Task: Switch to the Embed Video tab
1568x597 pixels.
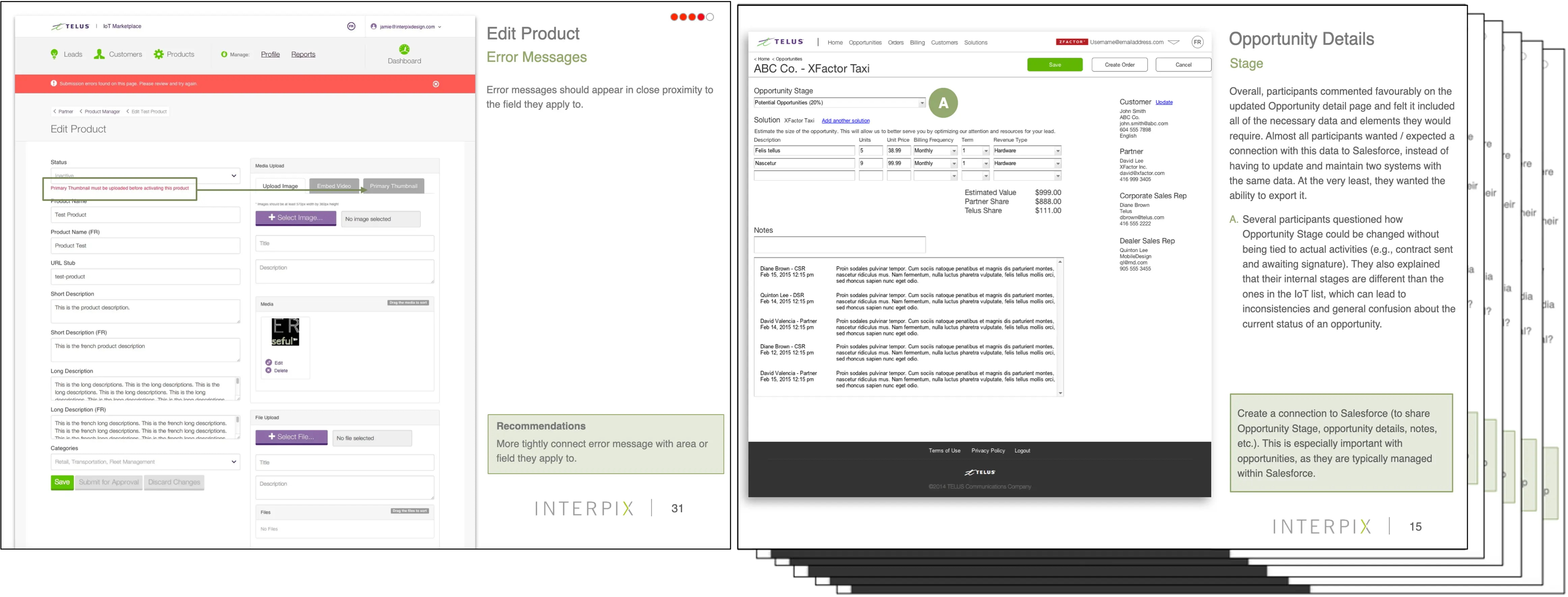Action: pyautogui.click(x=334, y=186)
